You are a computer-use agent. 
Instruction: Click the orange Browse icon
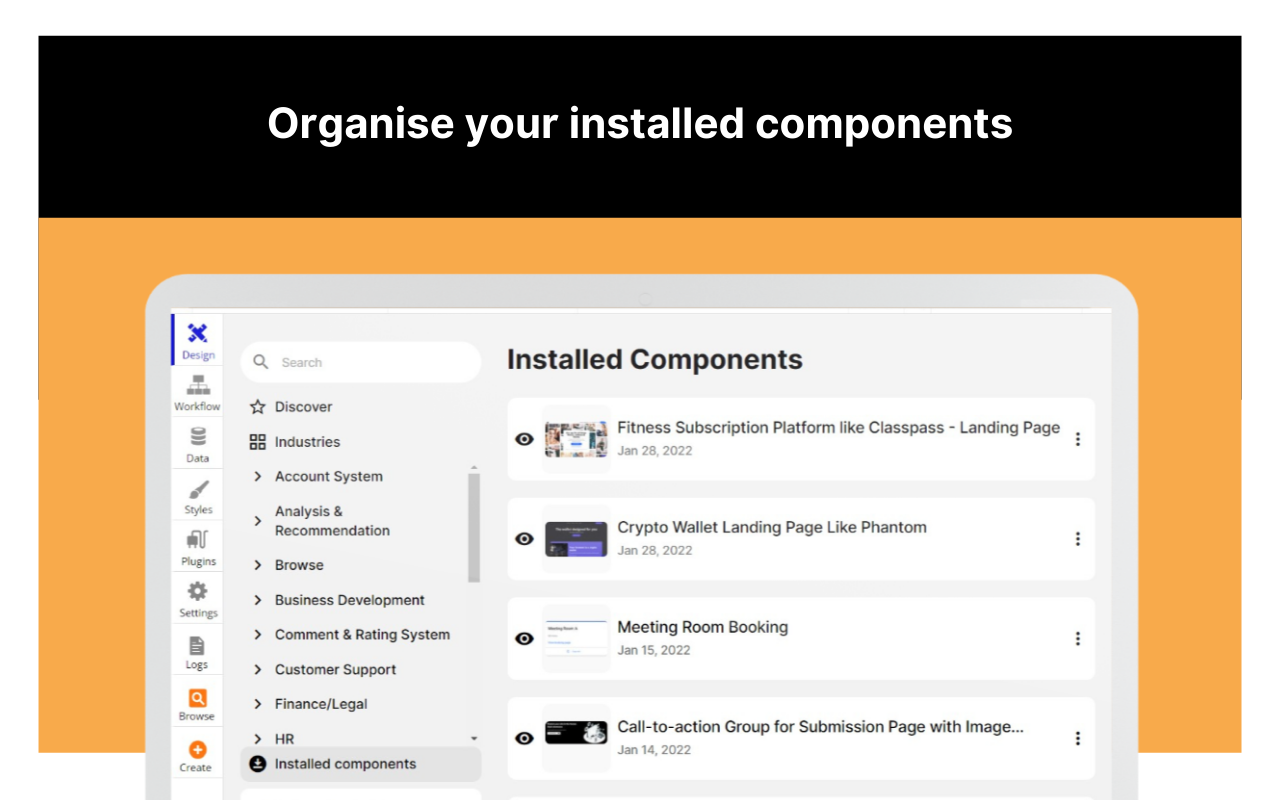197,698
